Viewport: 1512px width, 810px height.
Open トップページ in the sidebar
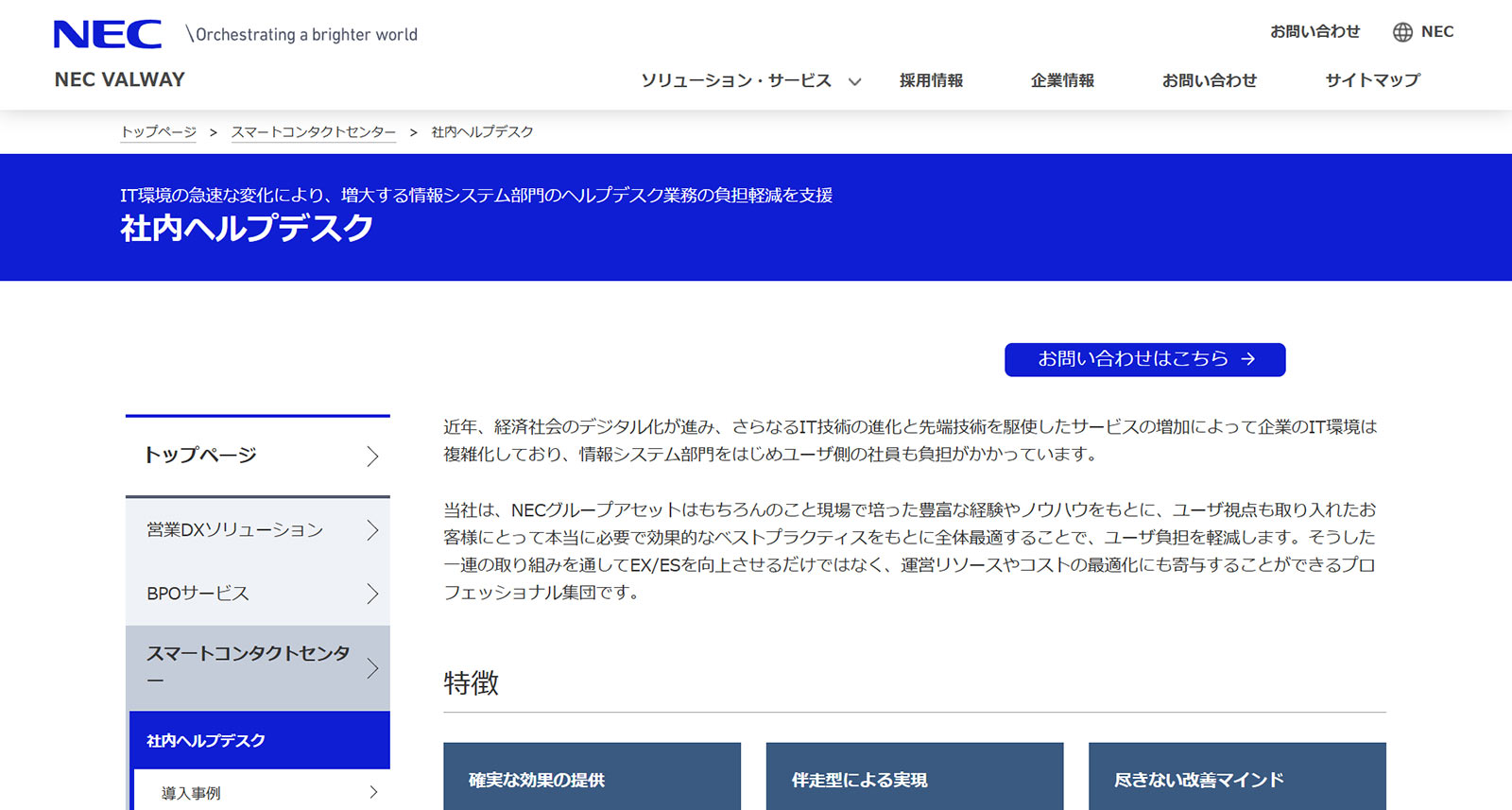(258, 456)
